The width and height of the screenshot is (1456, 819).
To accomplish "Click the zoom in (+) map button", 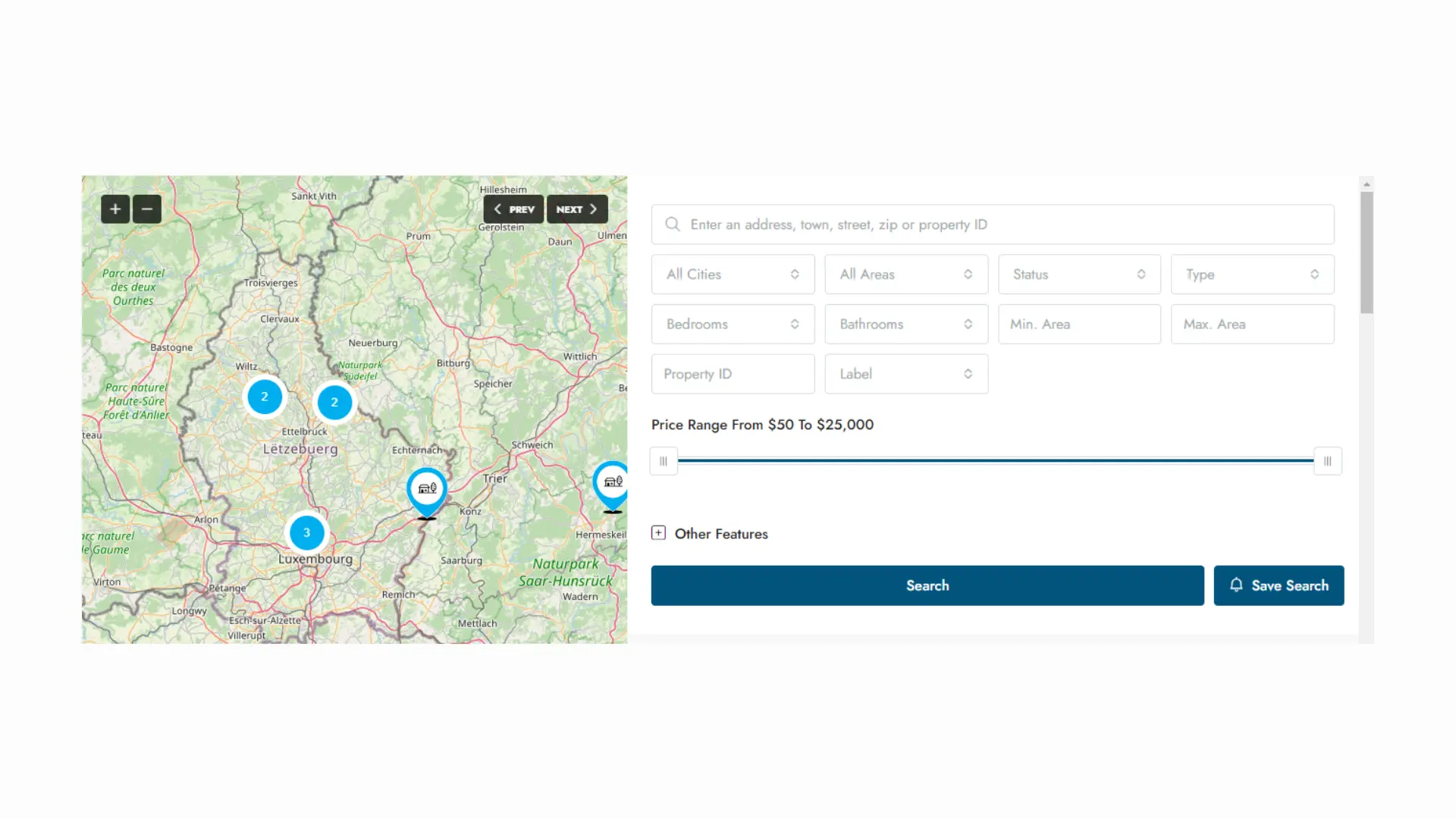I will 114,209.
